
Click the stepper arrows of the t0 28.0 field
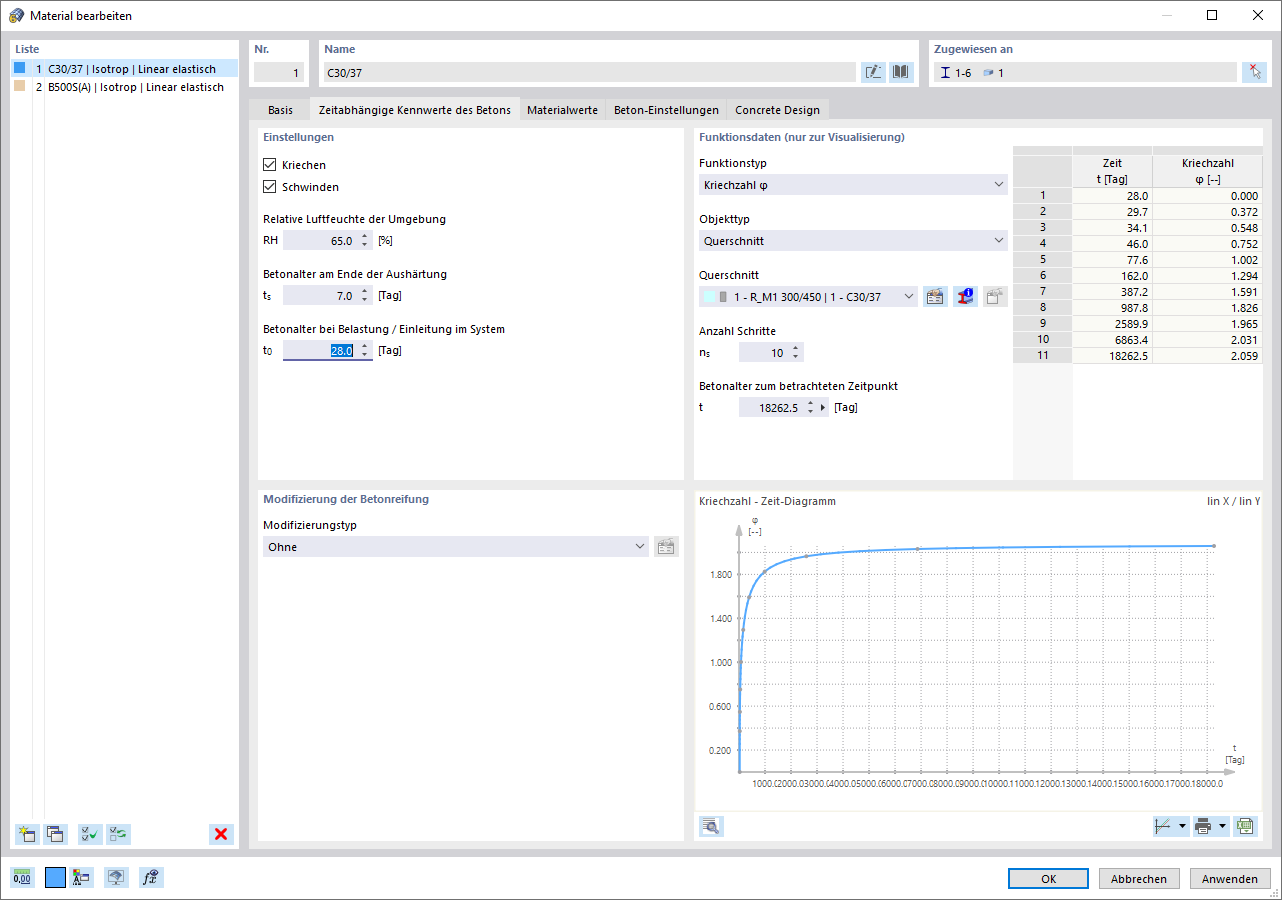tap(365, 351)
